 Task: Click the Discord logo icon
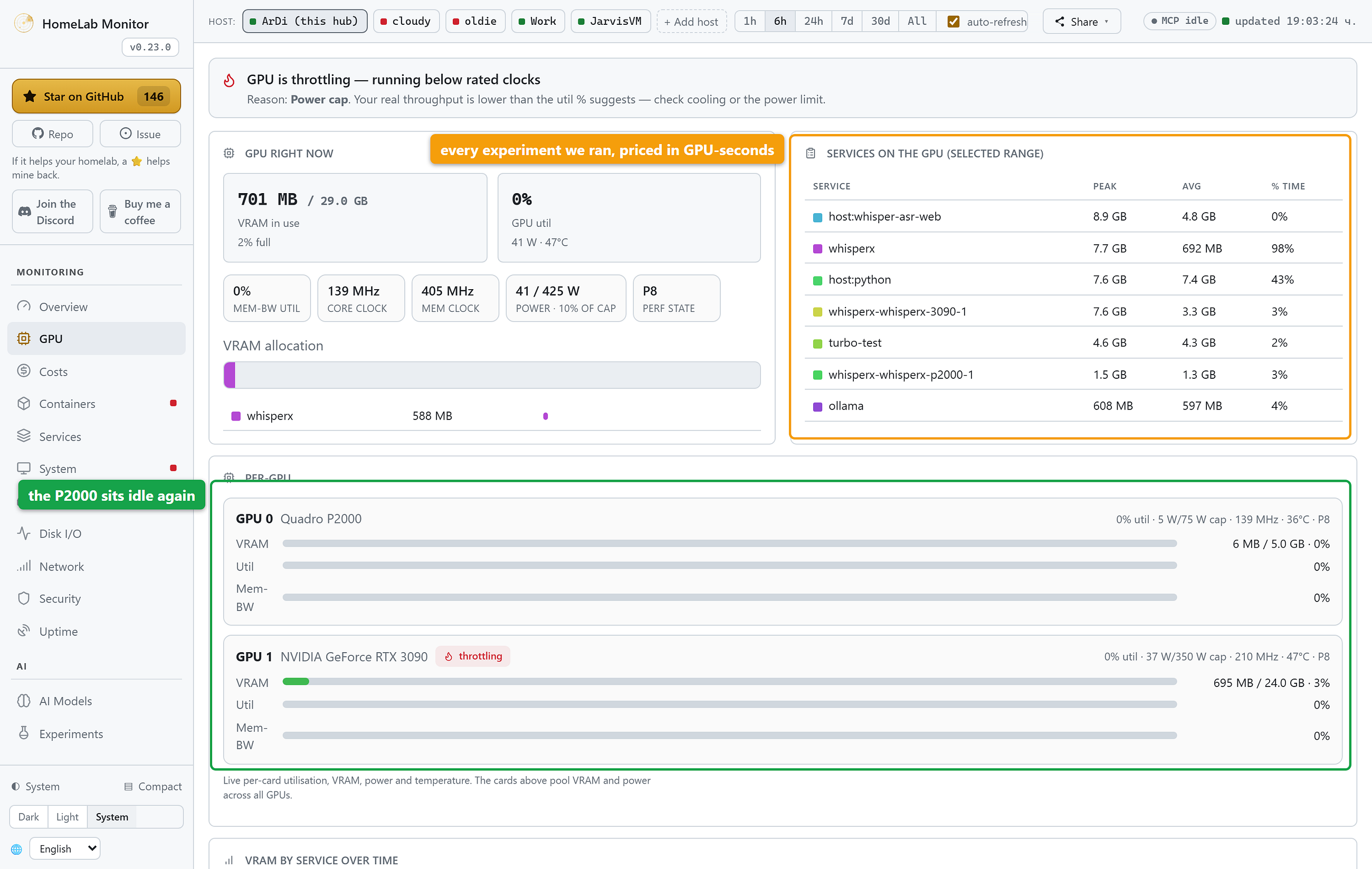24,212
